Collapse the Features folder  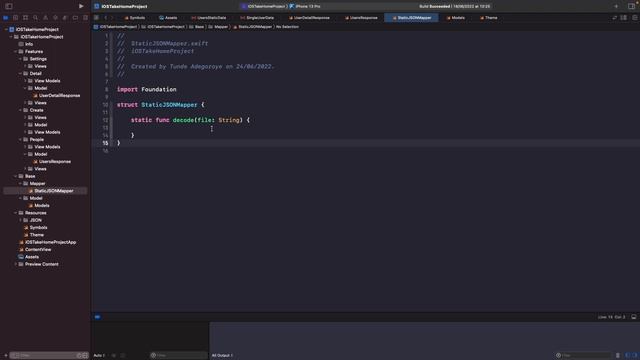point(16,51)
